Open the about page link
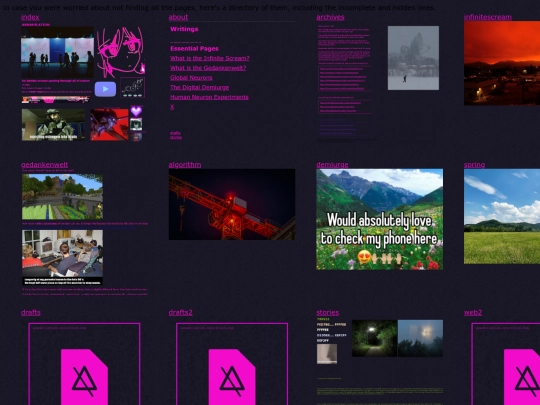The height and width of the screenshot is (405, 540). click(178, 17)
